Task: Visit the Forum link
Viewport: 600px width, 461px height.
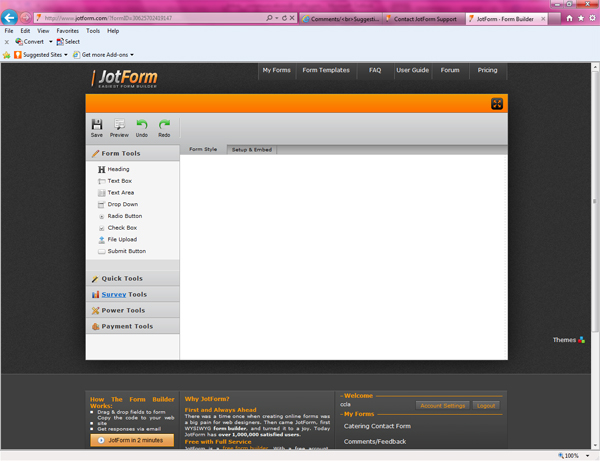Action: point(450,70)
